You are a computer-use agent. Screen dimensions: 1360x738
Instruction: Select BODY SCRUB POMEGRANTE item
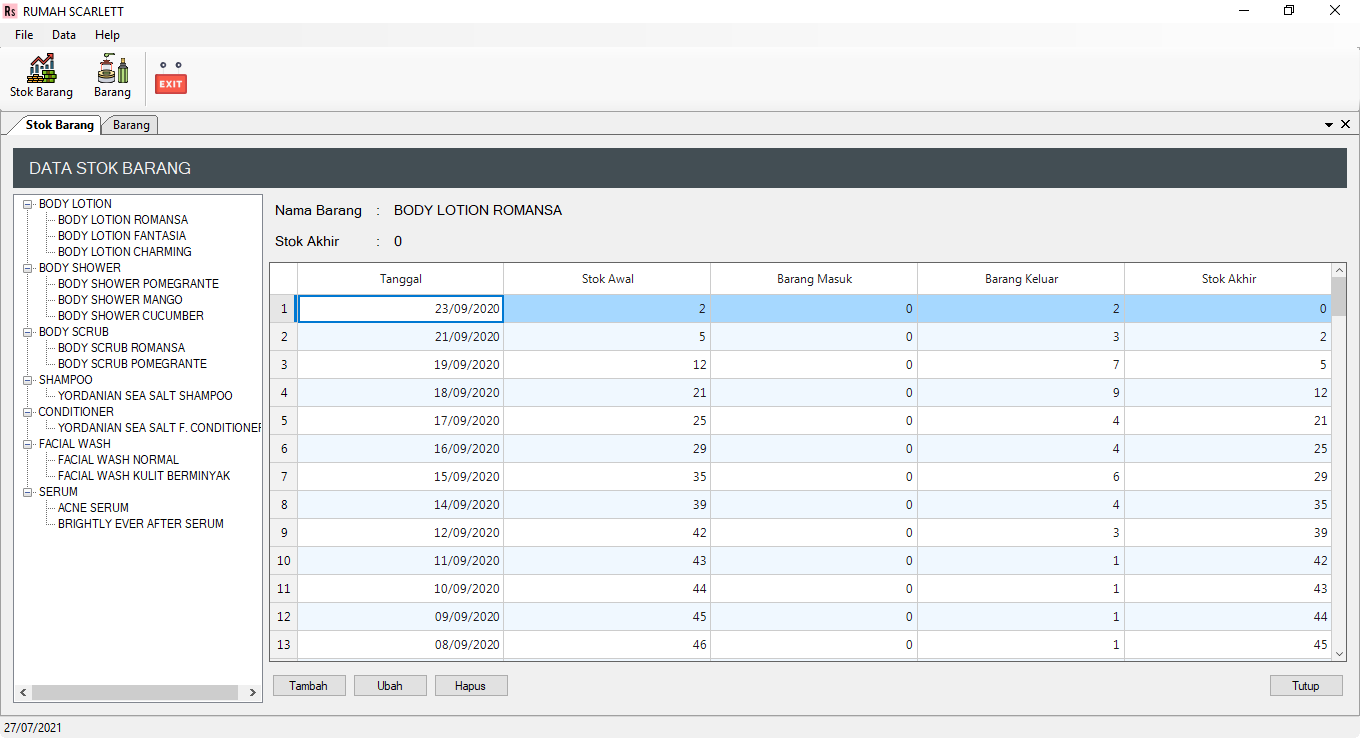[132, 364]
